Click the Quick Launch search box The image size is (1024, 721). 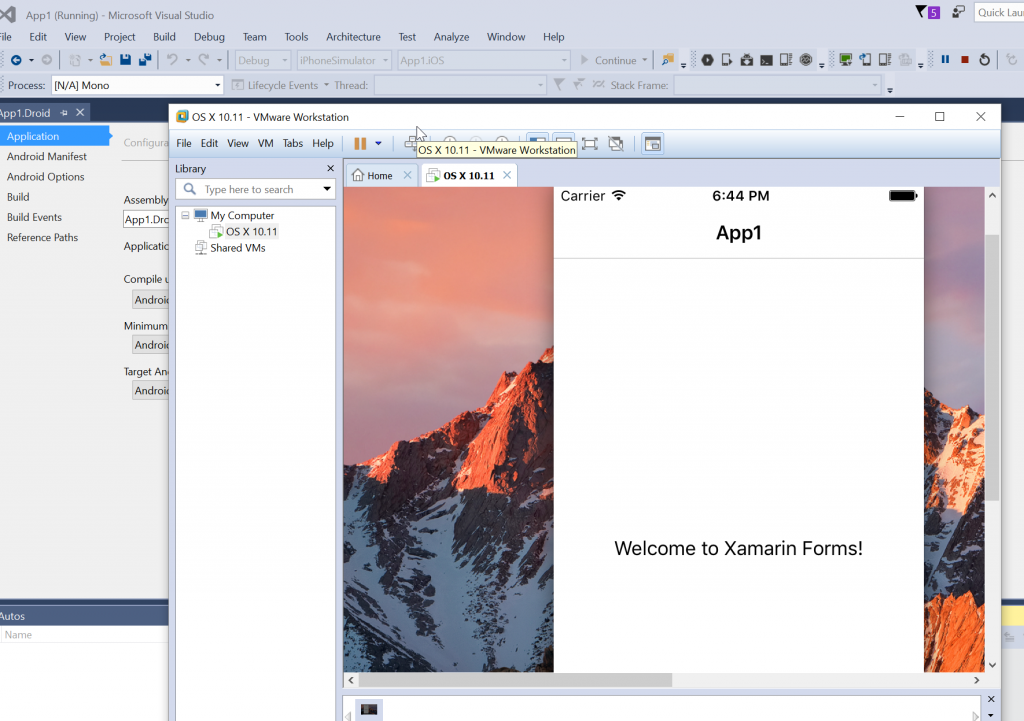[999, 12]
